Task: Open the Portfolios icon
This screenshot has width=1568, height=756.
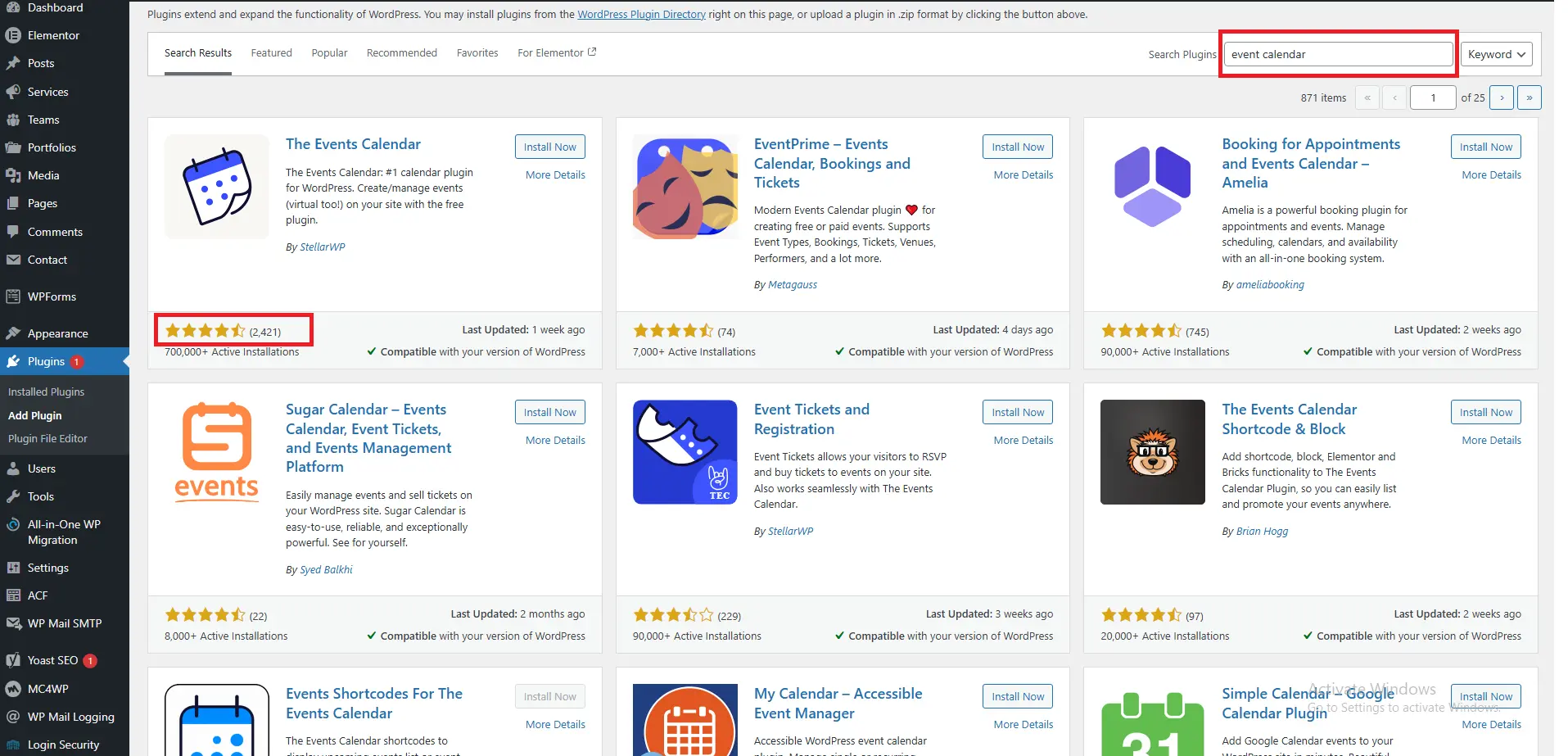Action: click(13, 147)
